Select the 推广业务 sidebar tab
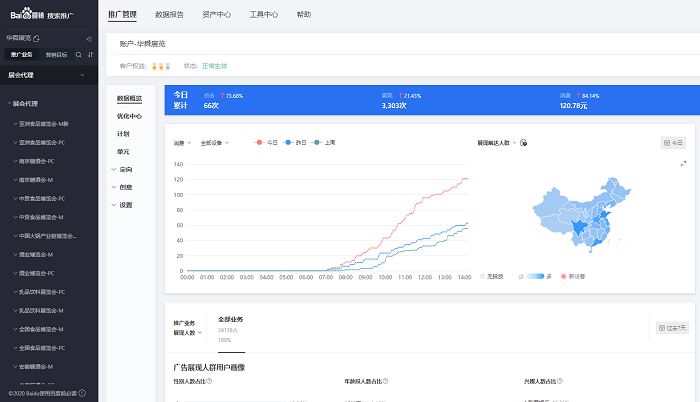This screenshot has height=402, width=700. point(21,54)
